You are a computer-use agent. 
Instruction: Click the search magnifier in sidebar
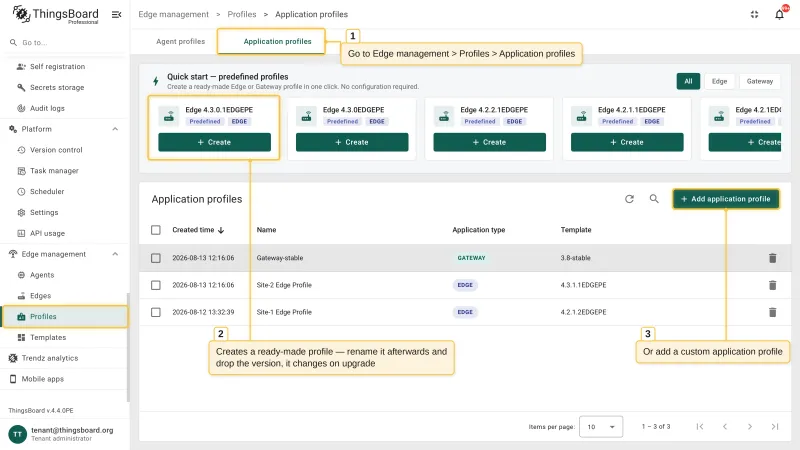13,42
